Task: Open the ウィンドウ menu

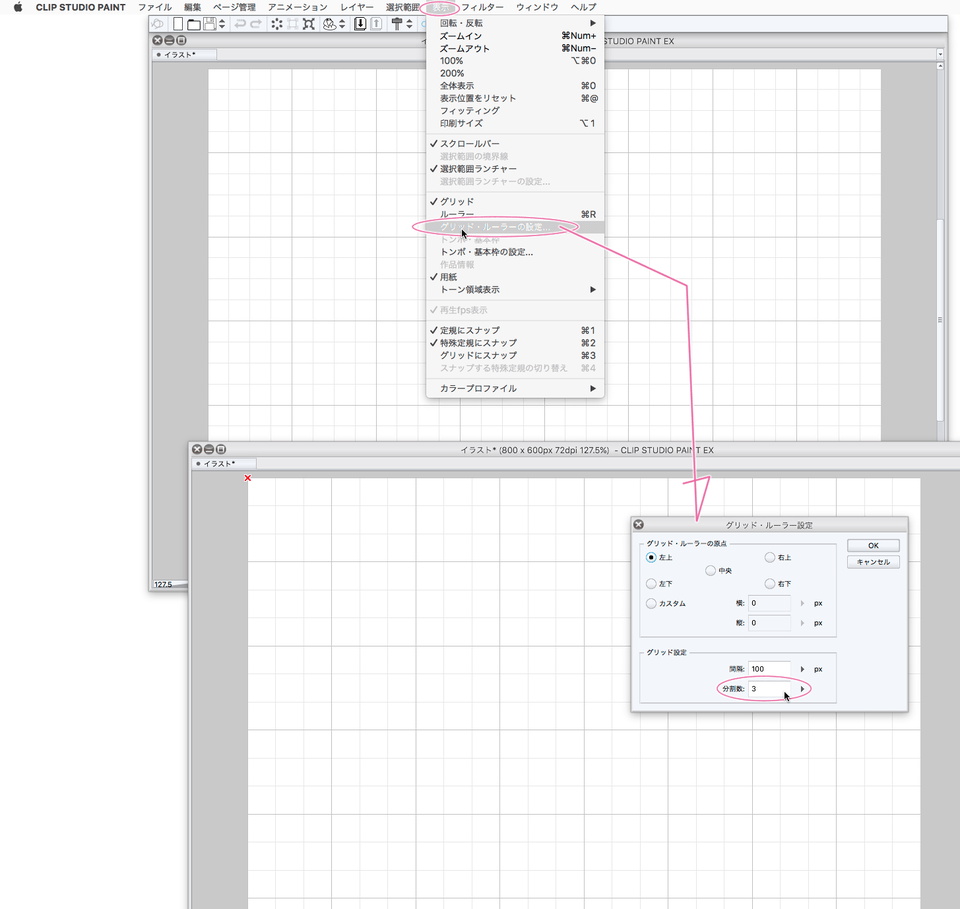Action: pos(537,7)
